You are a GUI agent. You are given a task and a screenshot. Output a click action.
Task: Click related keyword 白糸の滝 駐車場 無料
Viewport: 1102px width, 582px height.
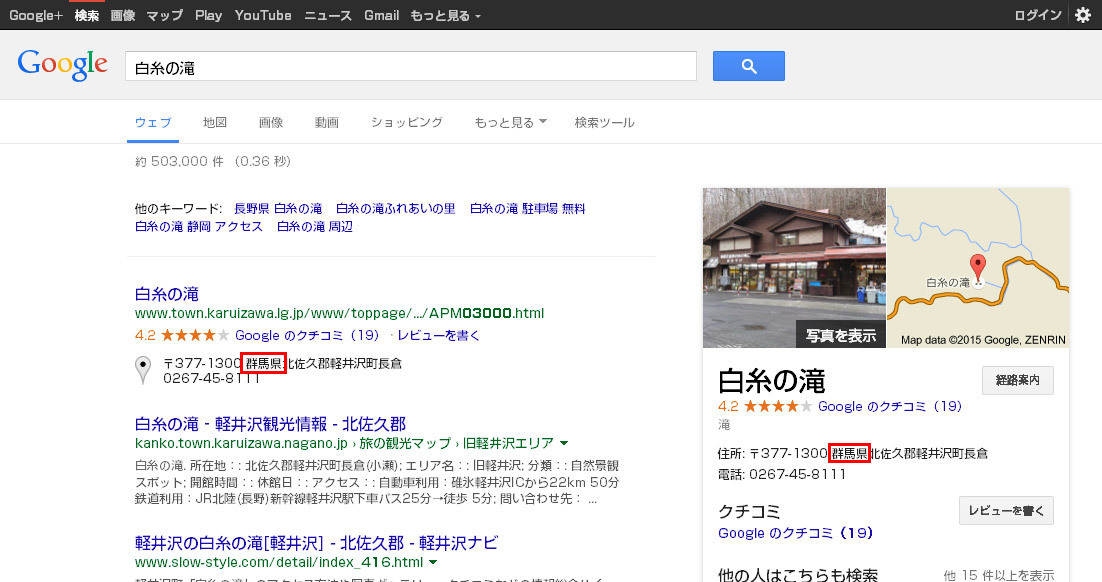(x=527, y=209)
